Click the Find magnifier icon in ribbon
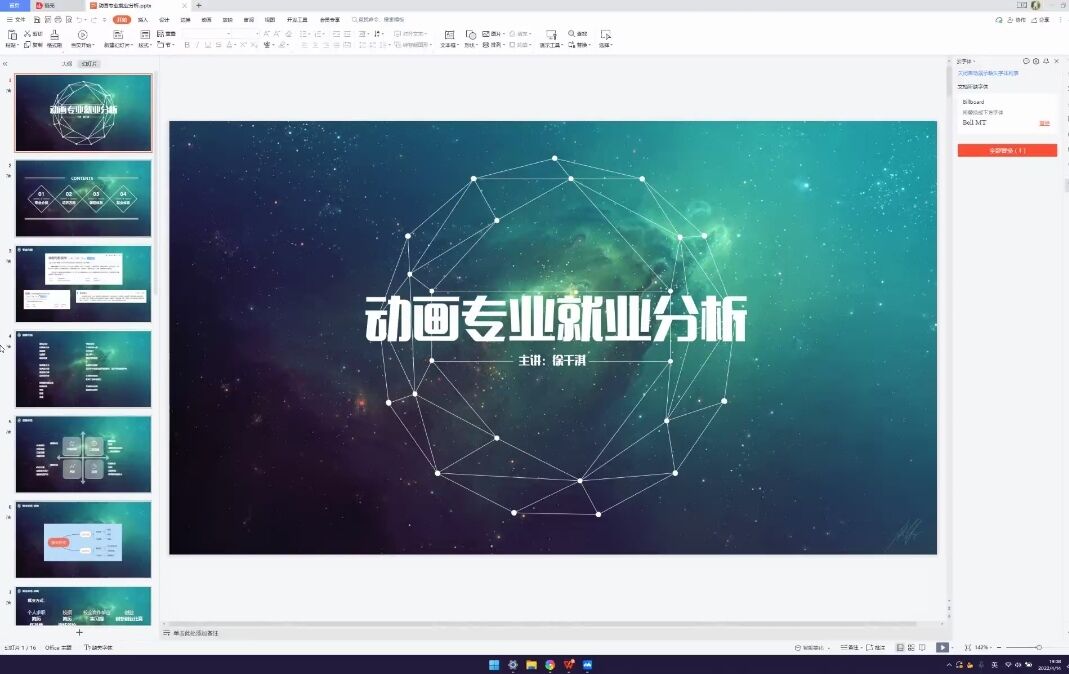 (x=572, y=33)
